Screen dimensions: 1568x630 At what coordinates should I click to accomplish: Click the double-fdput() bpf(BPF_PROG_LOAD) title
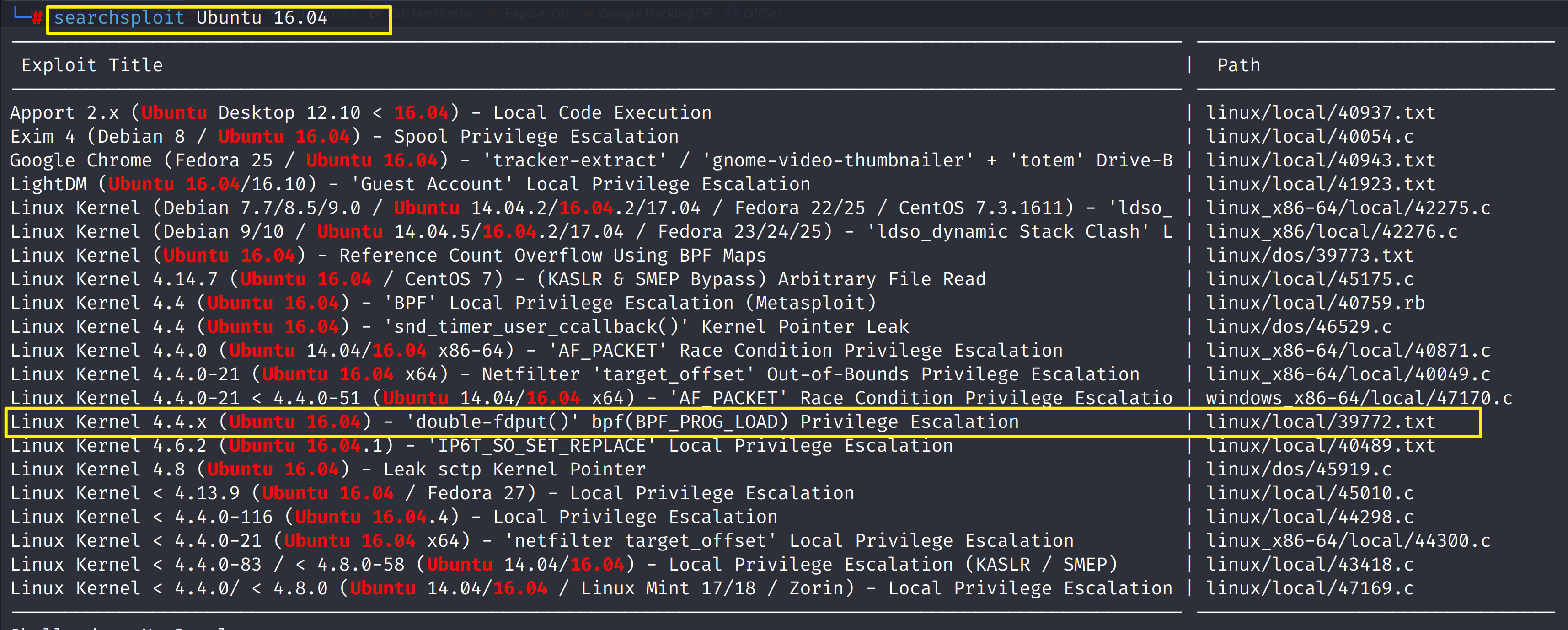514,421
